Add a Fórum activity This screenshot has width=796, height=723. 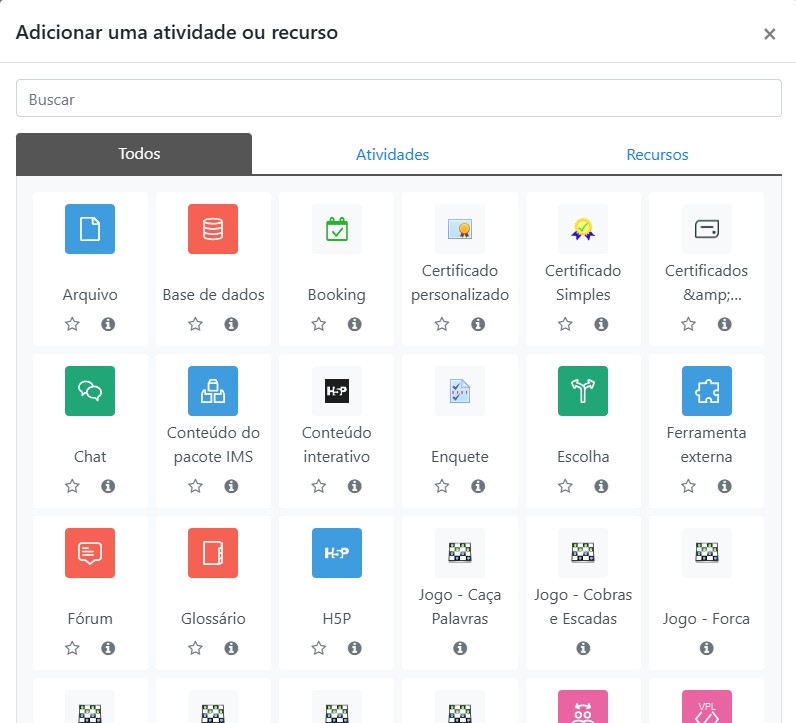90,553
